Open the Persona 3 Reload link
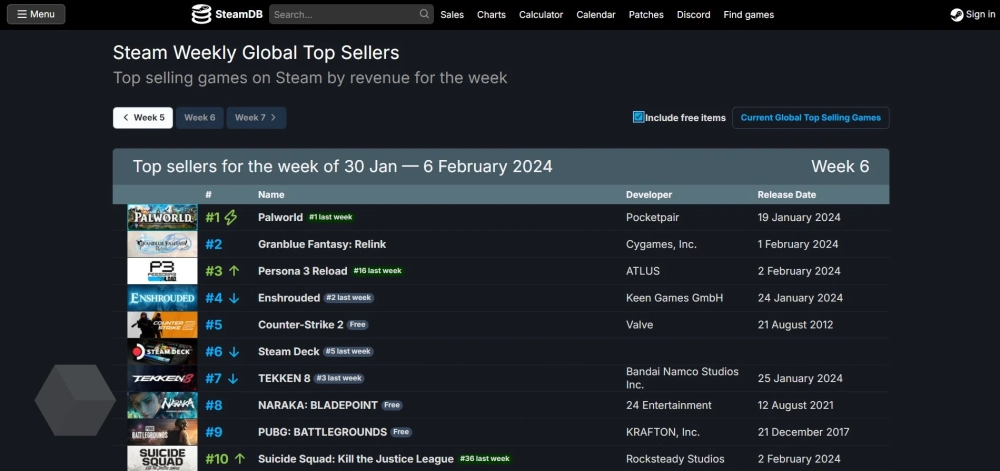 point(302,271)
